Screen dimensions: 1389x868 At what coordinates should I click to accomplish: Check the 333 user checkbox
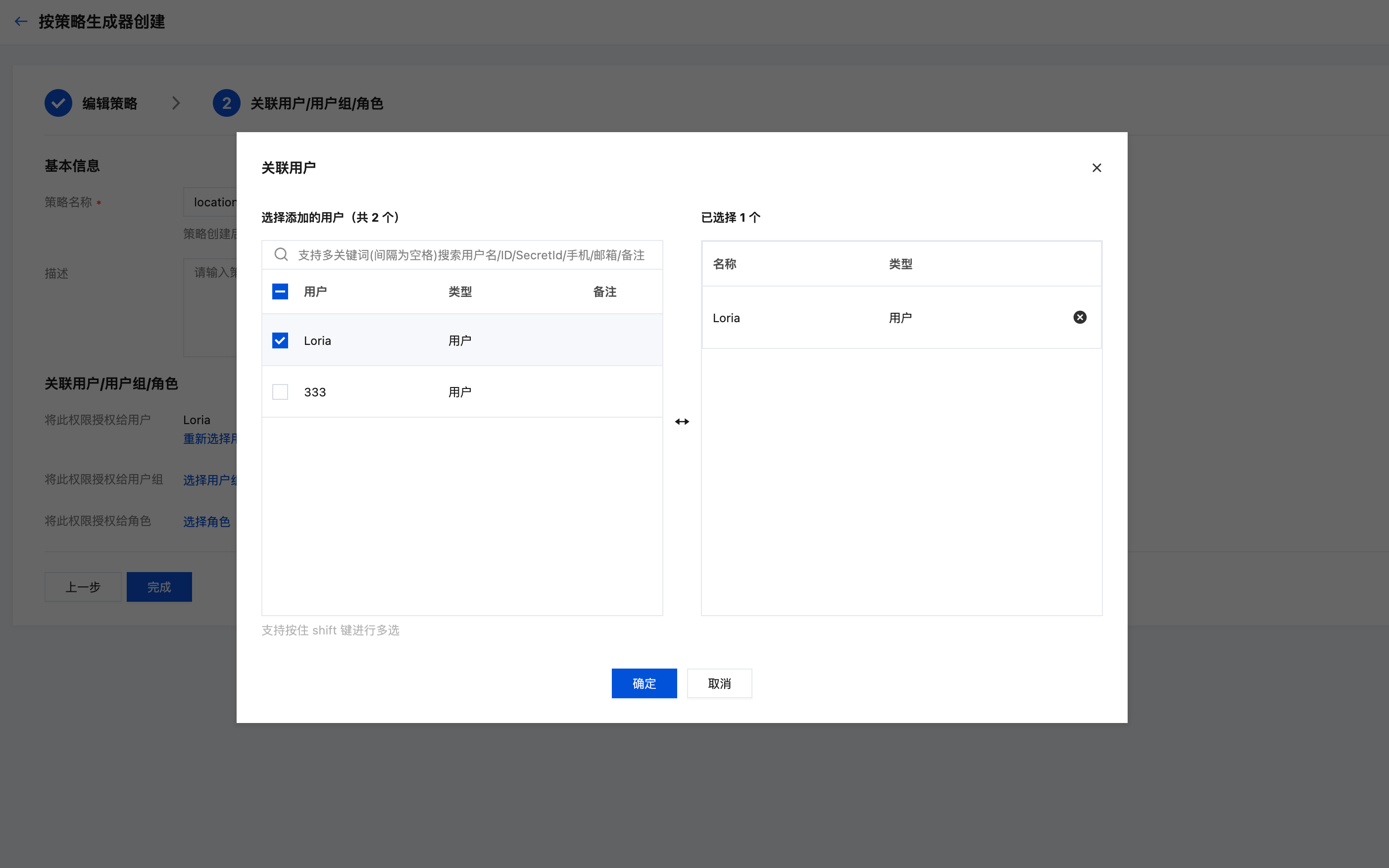pos(280,392)
